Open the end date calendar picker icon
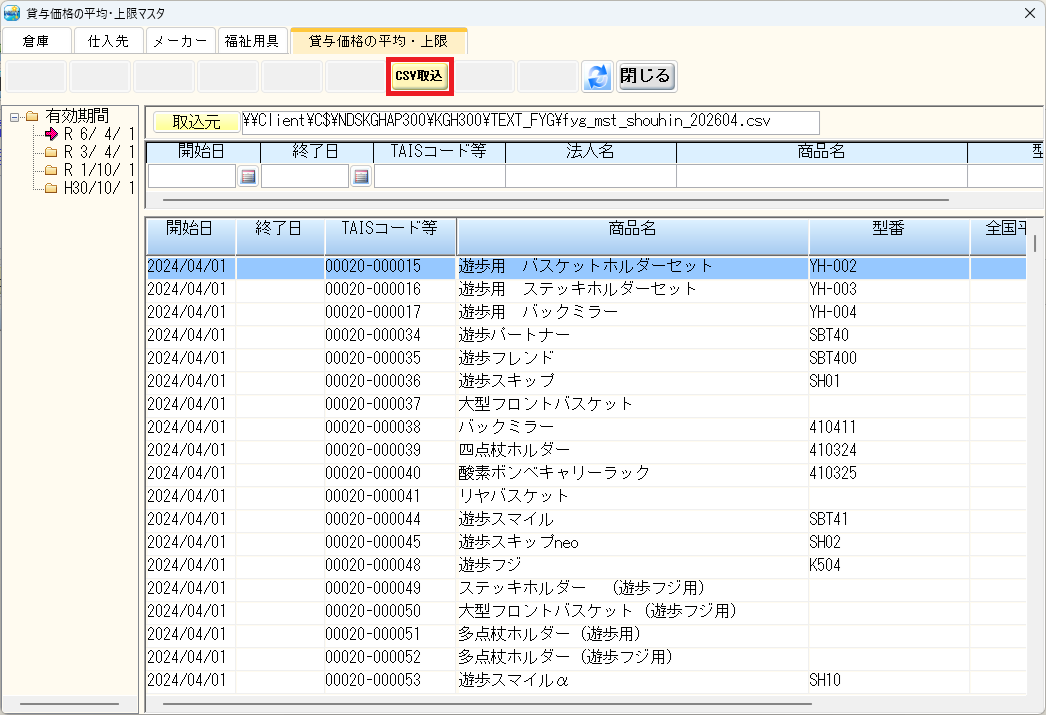1046x715 pixels. point(361,176)
